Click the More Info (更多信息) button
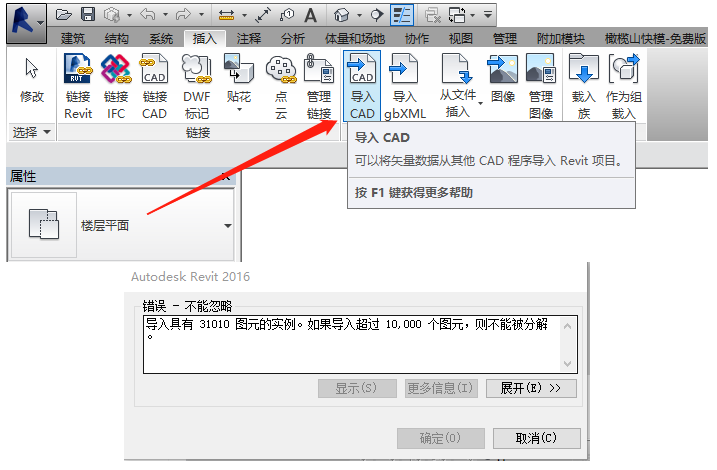This screenshot has width=717, height=470. click(x=441, y=389)
